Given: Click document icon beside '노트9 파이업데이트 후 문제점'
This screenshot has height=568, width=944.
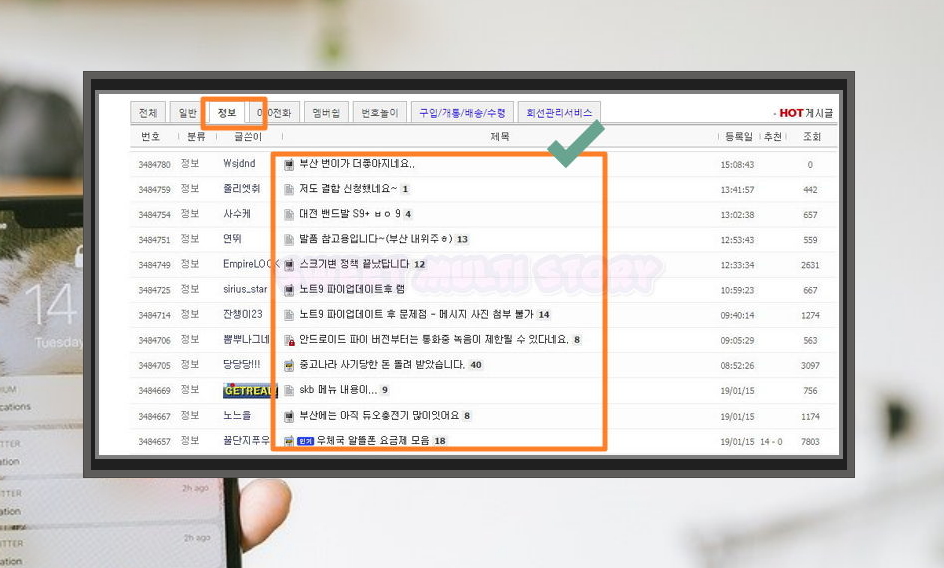Looking at the screenshot, I should pyautogui.click(x=289, y=315).
